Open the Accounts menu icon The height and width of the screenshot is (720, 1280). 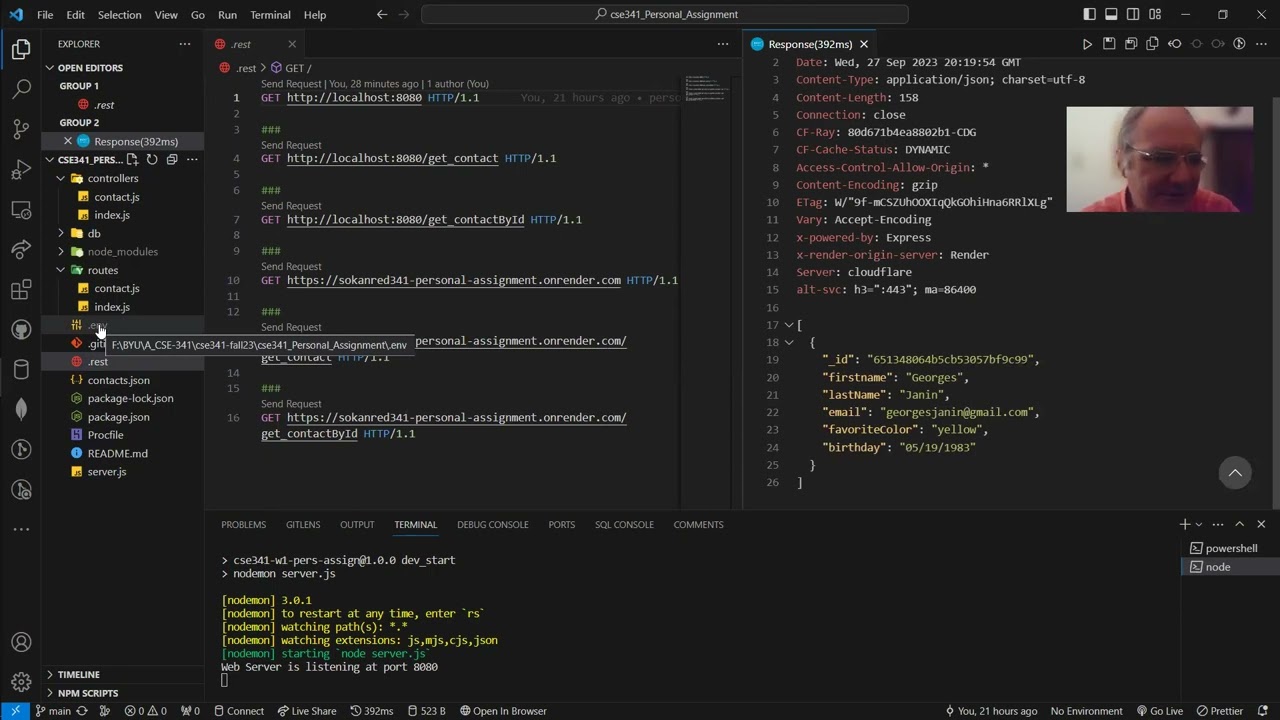(x=21, y=642)
